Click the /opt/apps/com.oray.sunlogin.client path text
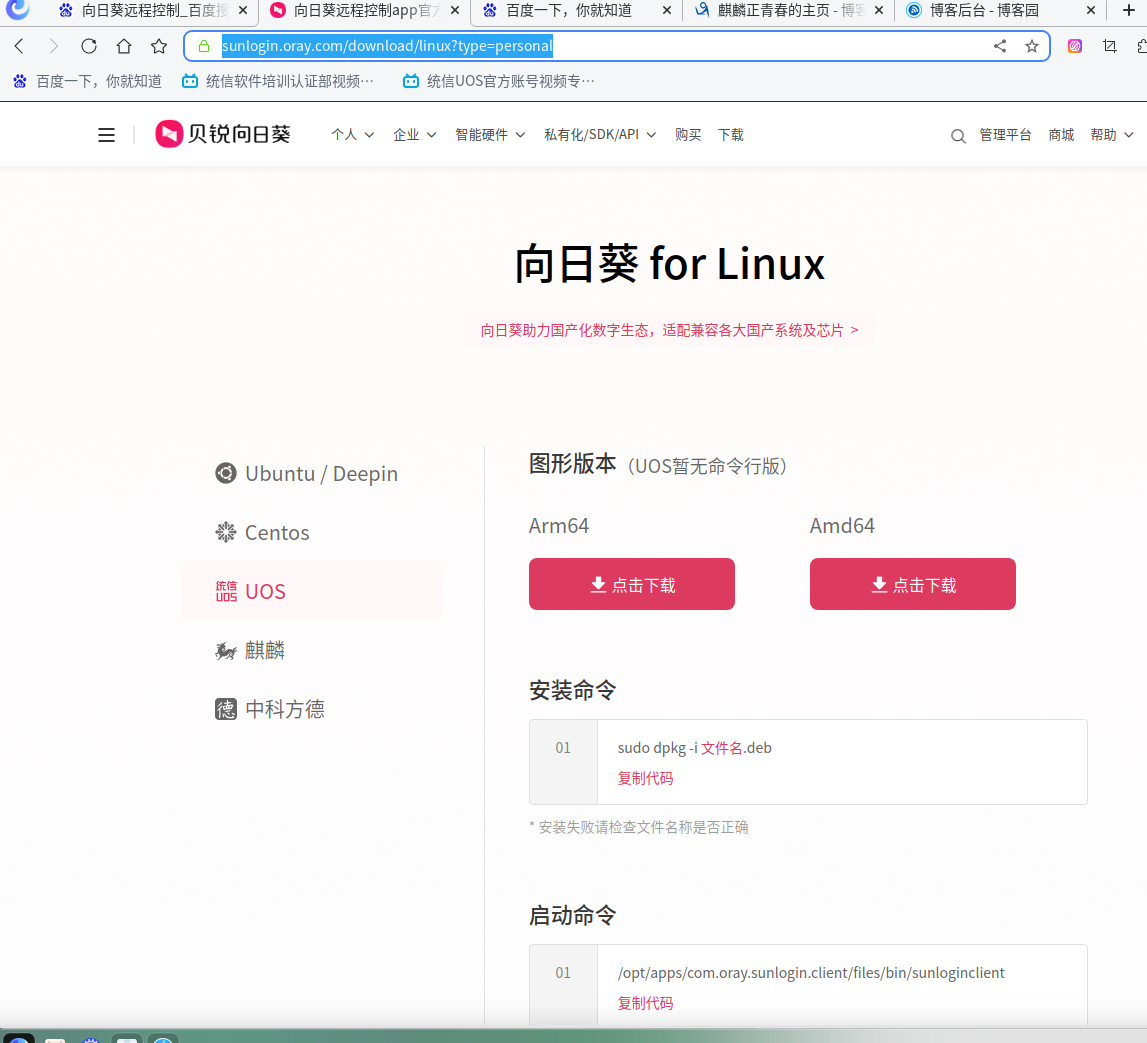 pyautogui.click(x=811, y=974)
